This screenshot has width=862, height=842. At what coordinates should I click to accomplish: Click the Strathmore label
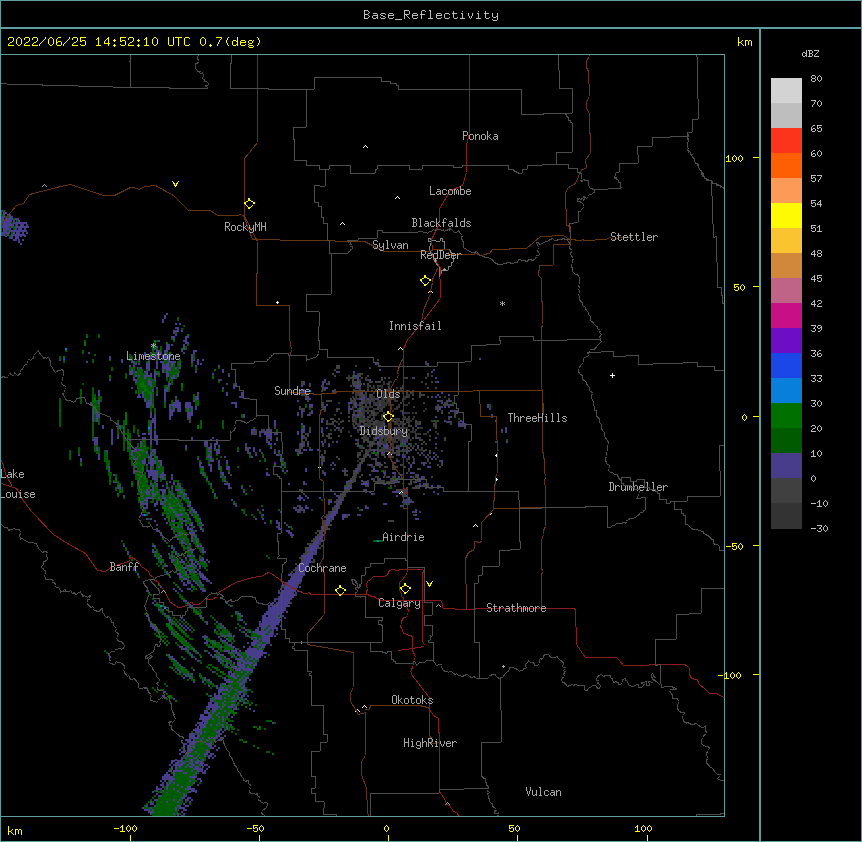pos(516,608)
